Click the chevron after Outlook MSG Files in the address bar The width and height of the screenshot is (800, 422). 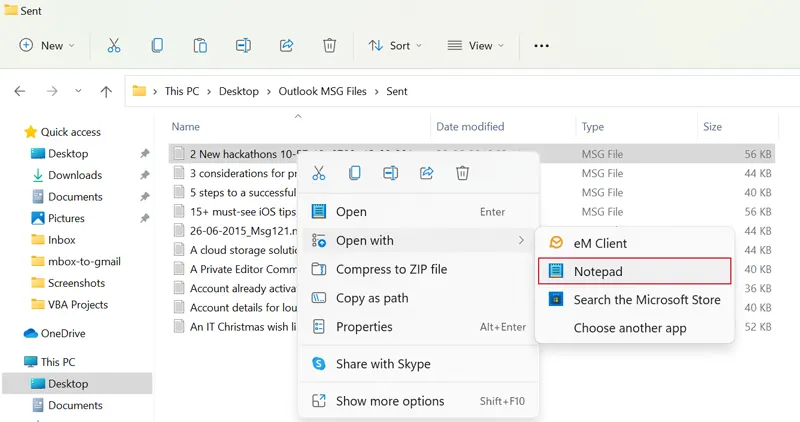377,92
